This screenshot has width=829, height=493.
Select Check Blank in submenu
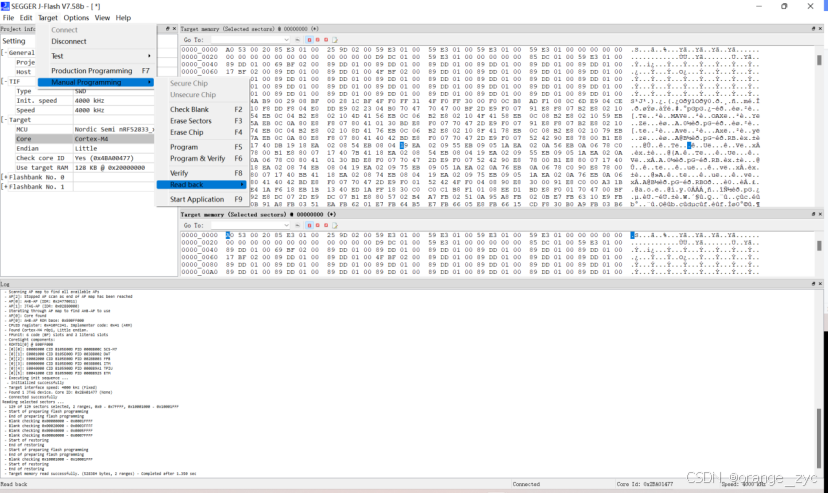(201, 109)
